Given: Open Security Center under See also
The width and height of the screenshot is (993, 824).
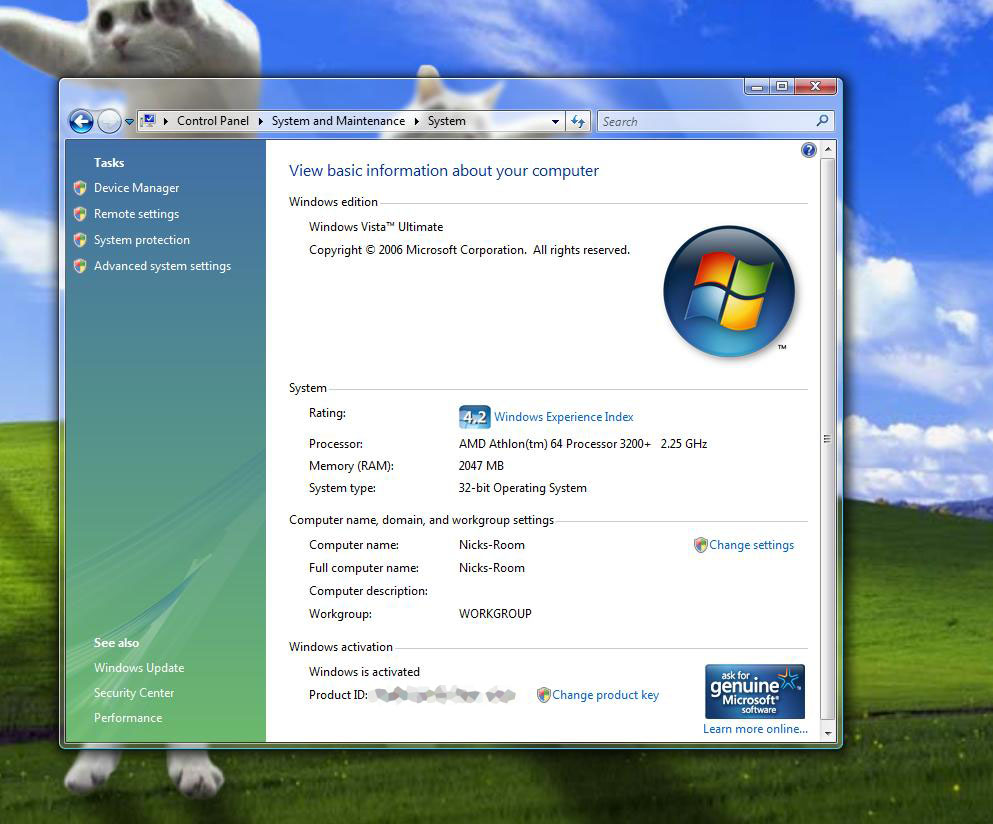Looking at the screenshot, I should [134, 693].
